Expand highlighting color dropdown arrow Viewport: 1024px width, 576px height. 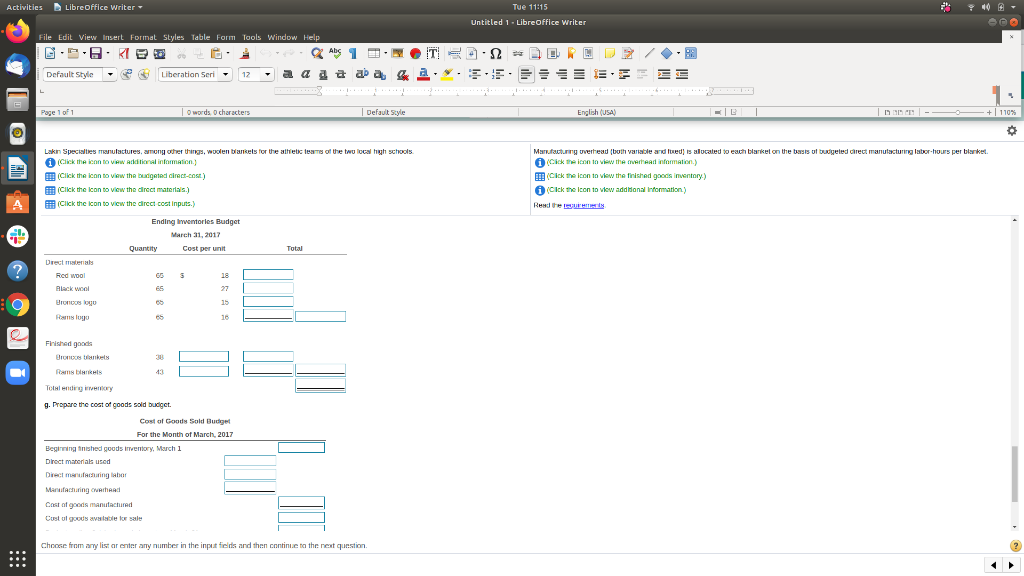pos(458,74)
